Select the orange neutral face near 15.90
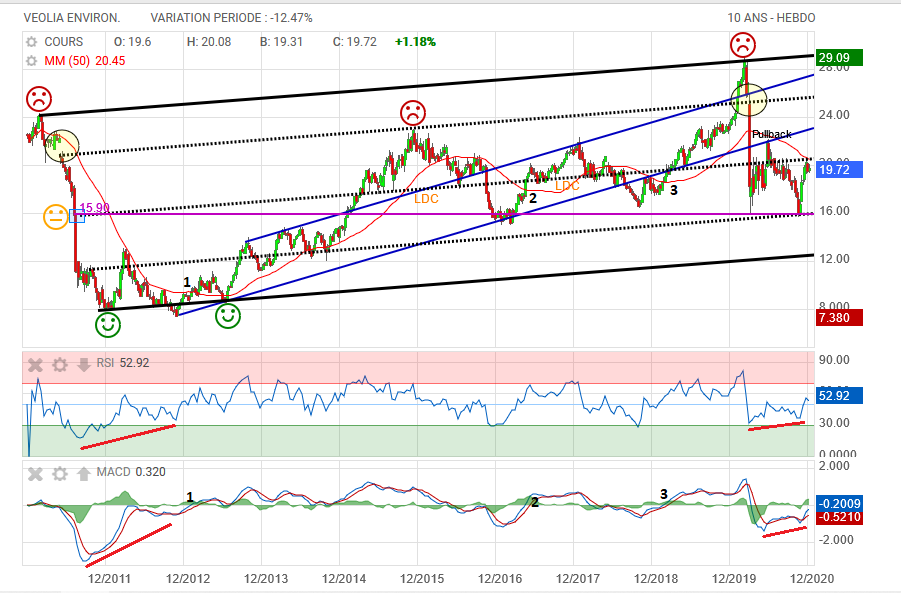This screenshot has width=901, height=593. (x=56, y=217)
